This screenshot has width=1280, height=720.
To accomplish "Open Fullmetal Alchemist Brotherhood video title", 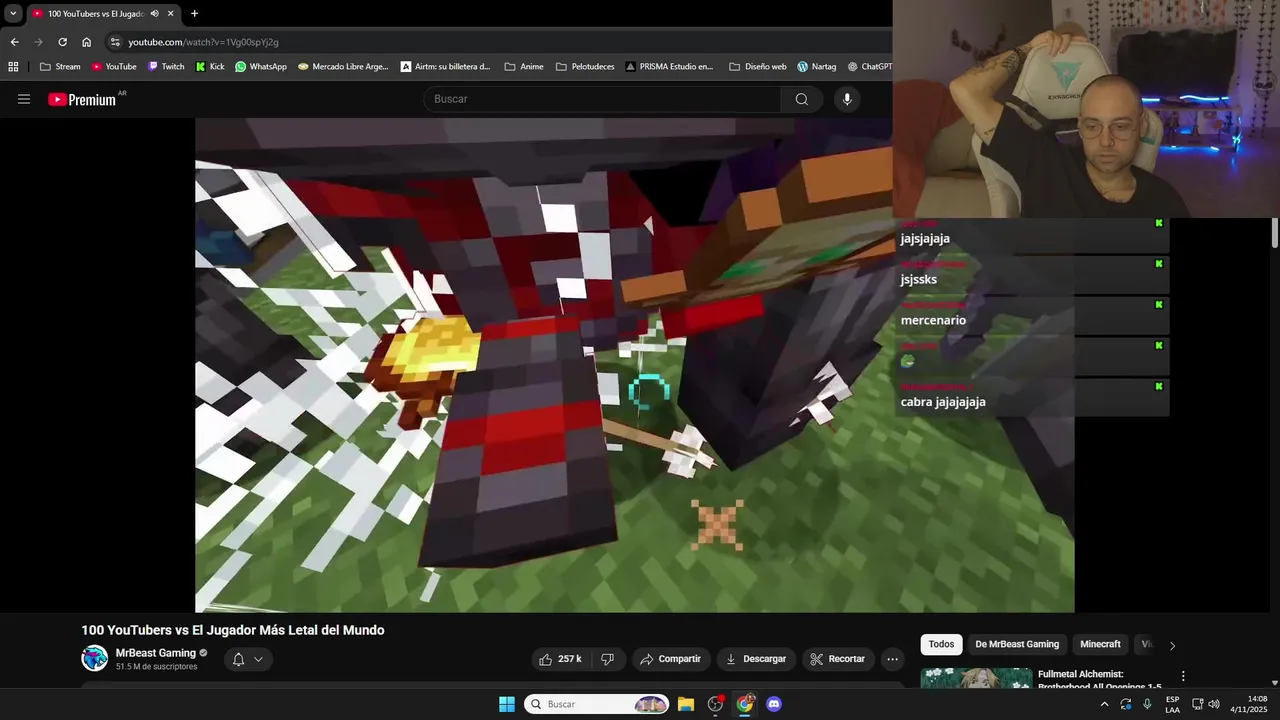I will click(1099, 680).
